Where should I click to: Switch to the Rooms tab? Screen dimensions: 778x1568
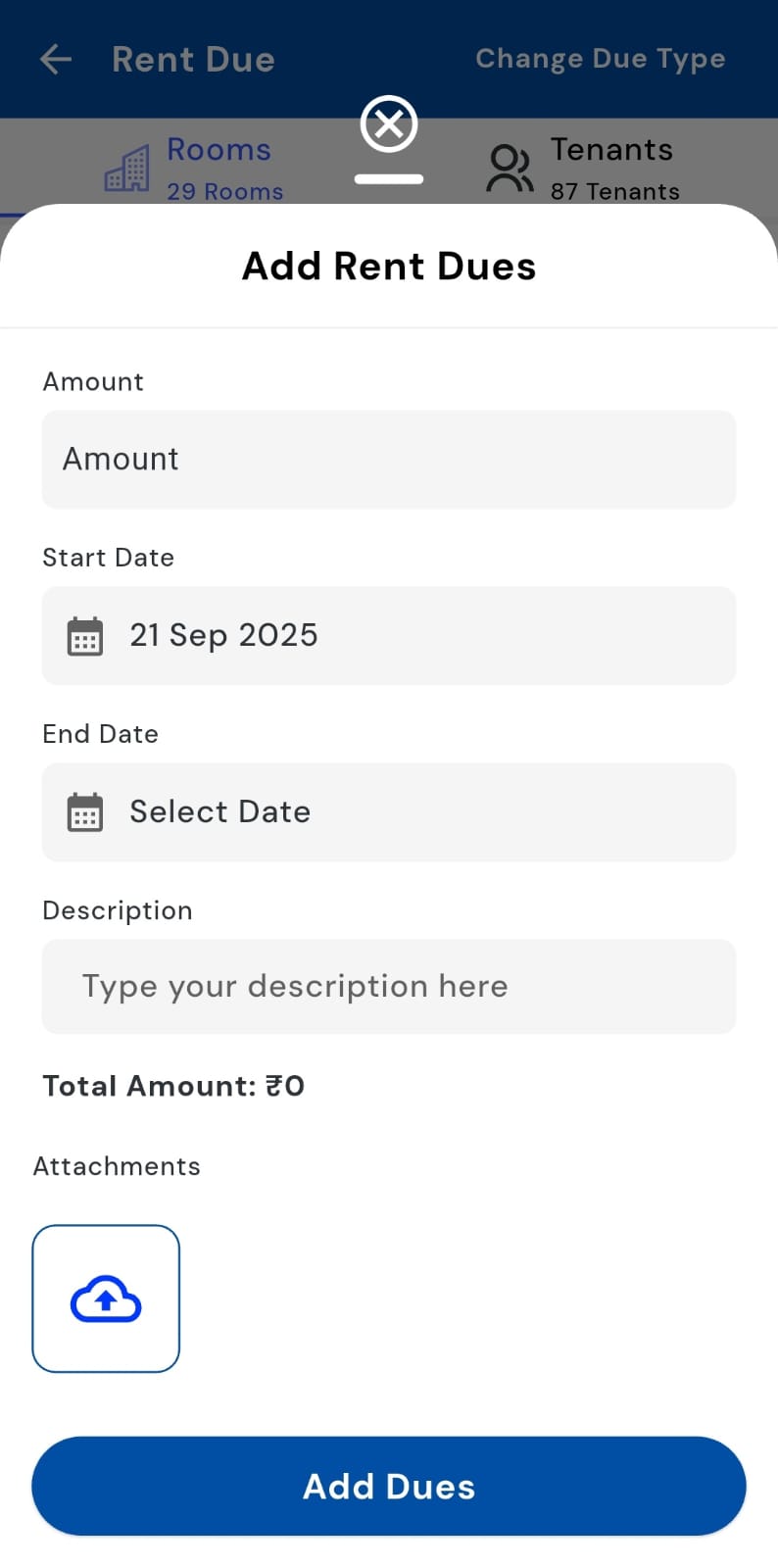tap(219, 150)
